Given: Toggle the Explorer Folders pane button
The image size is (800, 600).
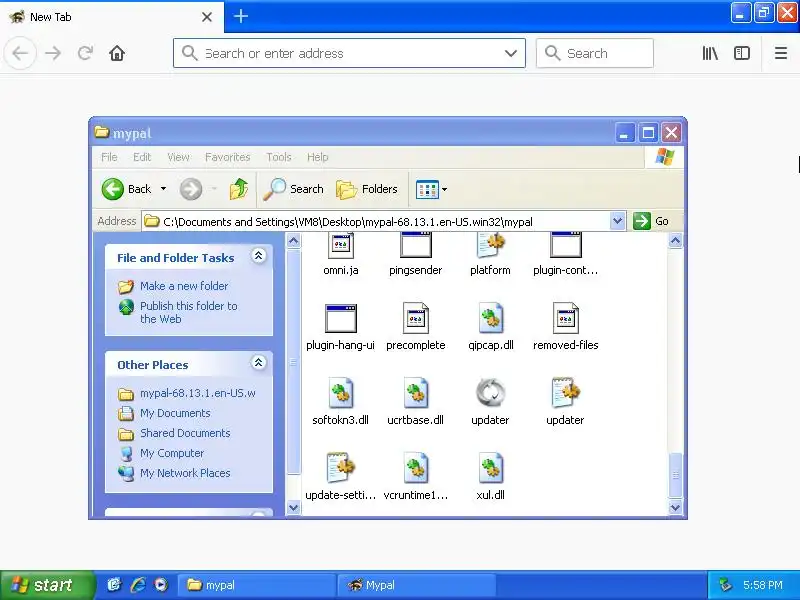Looking at the screenshot, I should (367, 189).
